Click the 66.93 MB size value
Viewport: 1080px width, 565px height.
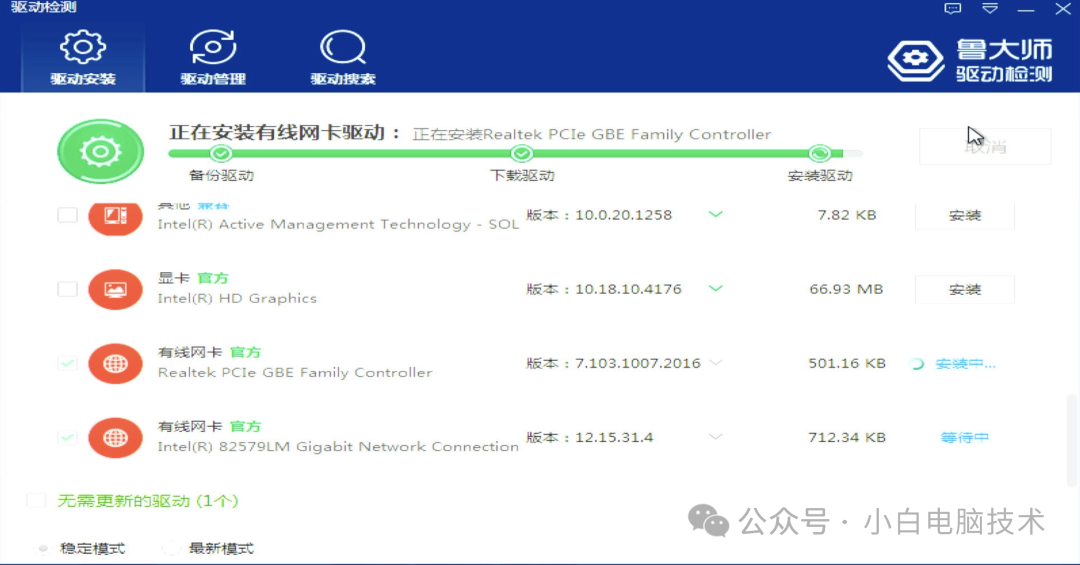[846, 289]
